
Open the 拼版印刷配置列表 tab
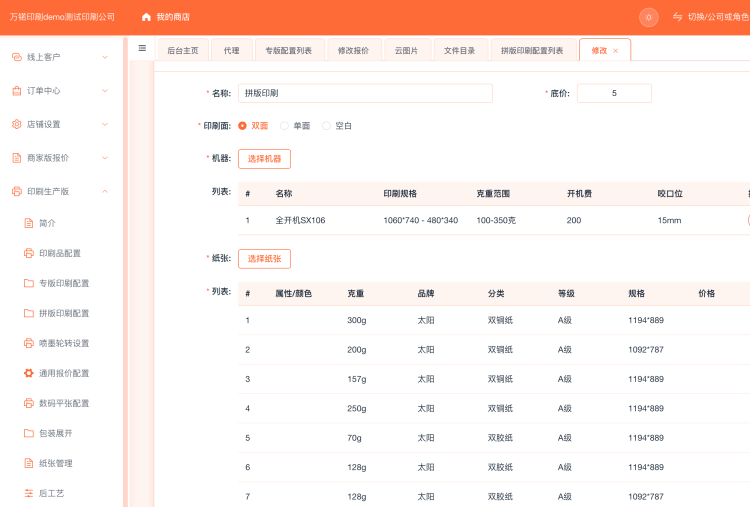532,50
